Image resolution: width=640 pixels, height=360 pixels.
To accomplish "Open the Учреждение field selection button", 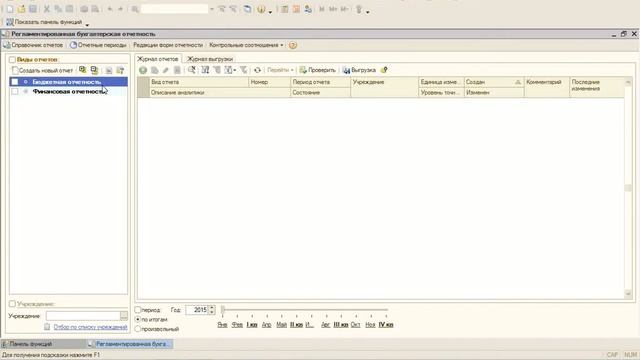I will click(x=124, y=316).
